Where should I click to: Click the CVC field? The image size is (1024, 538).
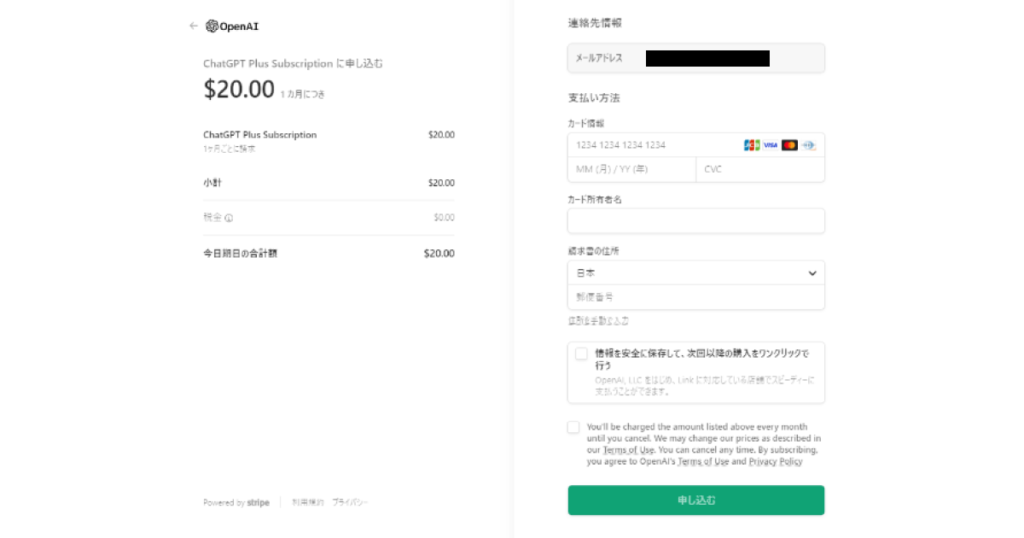pos(760,169)
